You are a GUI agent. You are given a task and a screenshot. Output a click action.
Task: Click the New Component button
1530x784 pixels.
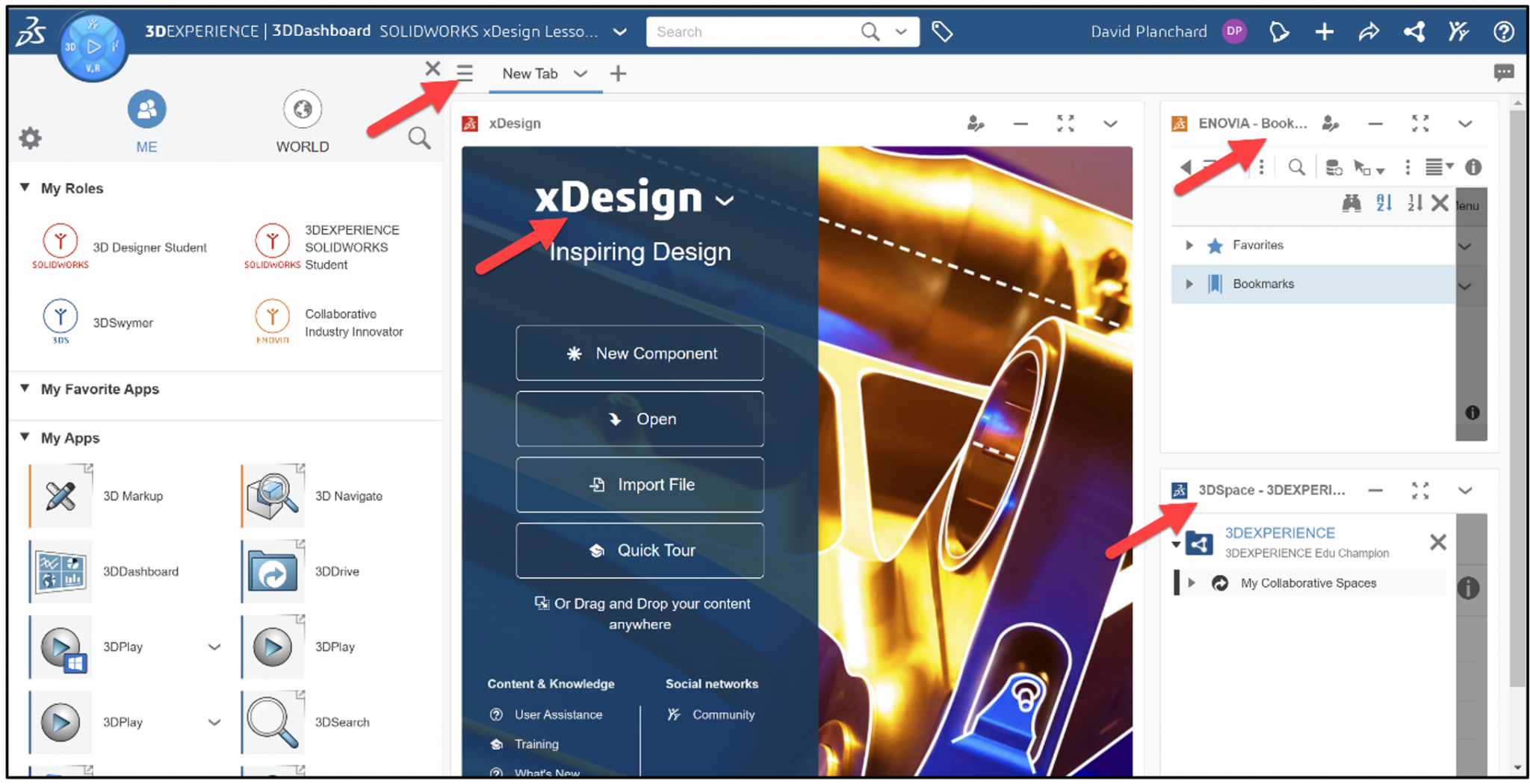639,353
